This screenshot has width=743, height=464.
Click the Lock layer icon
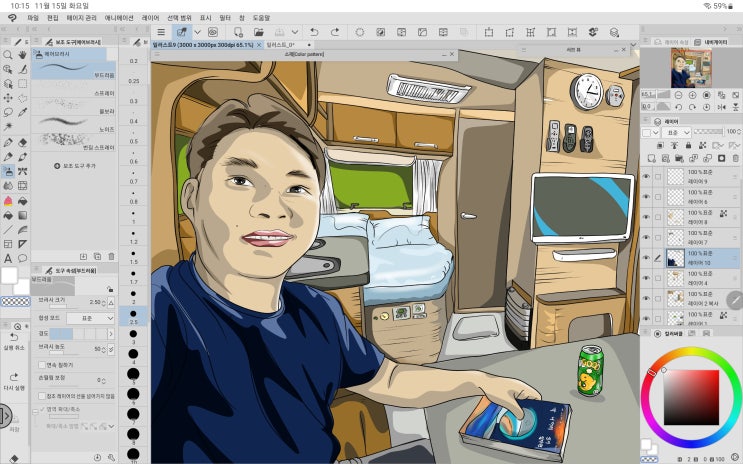tap(689, 146)
